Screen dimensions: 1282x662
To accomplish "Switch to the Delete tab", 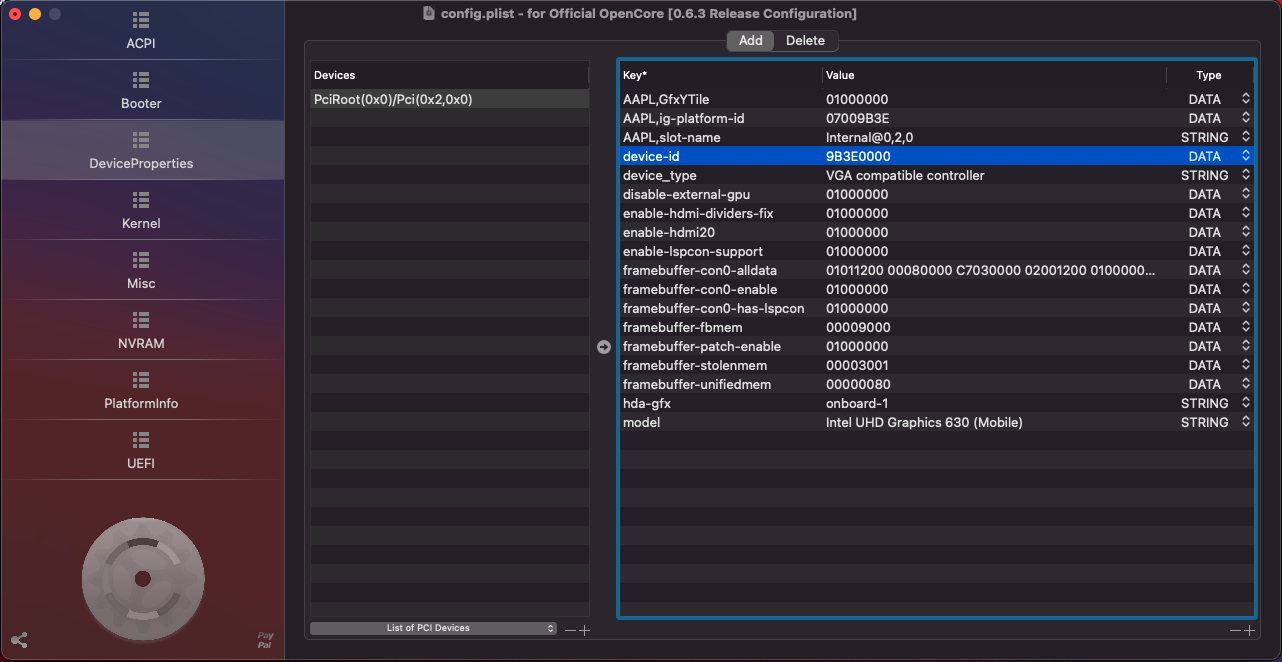I will click(x=805, y=41).
